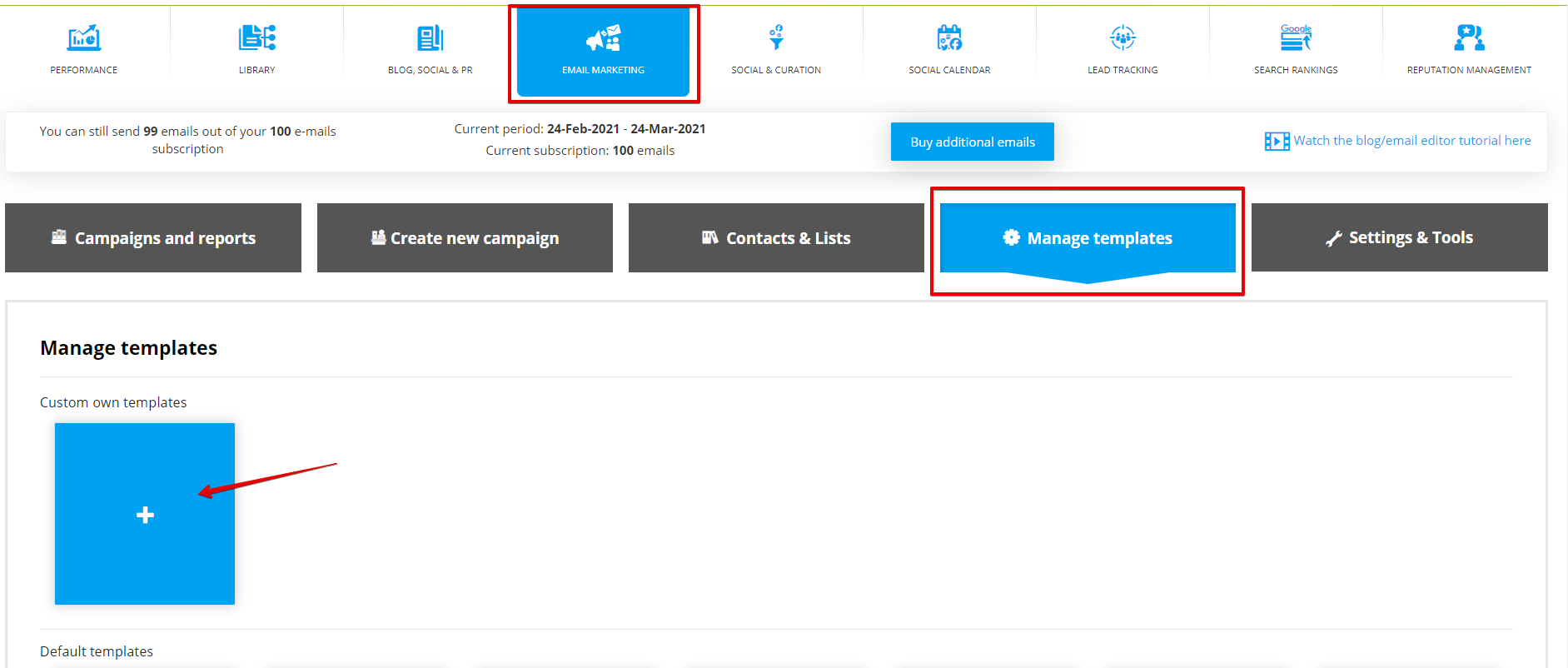Click the Current subscription: 100 emails text
The height and width of the screenshot is (668, 1568).
click(x=580, y=151)
